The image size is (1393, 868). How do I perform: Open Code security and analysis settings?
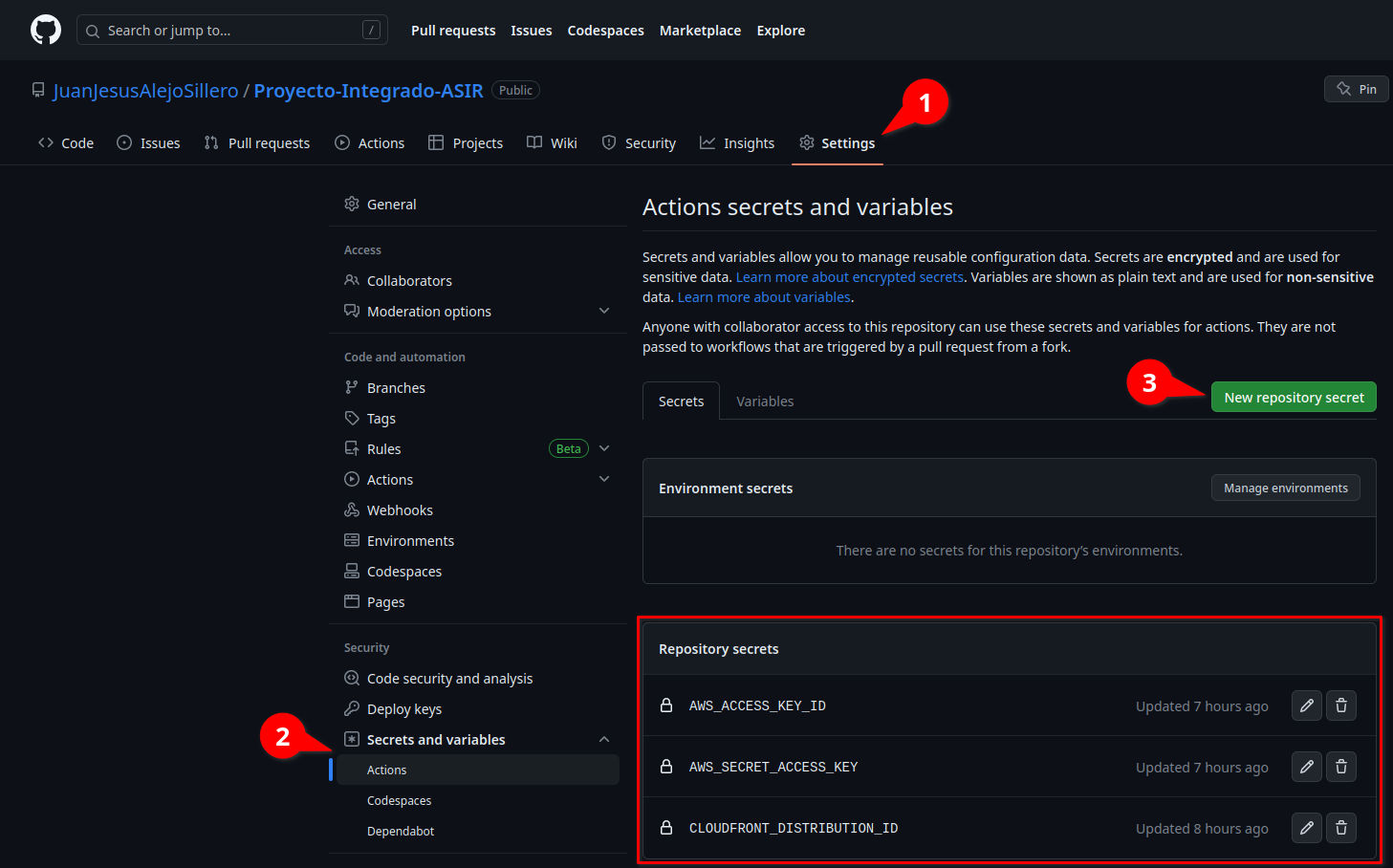point(478,678)
